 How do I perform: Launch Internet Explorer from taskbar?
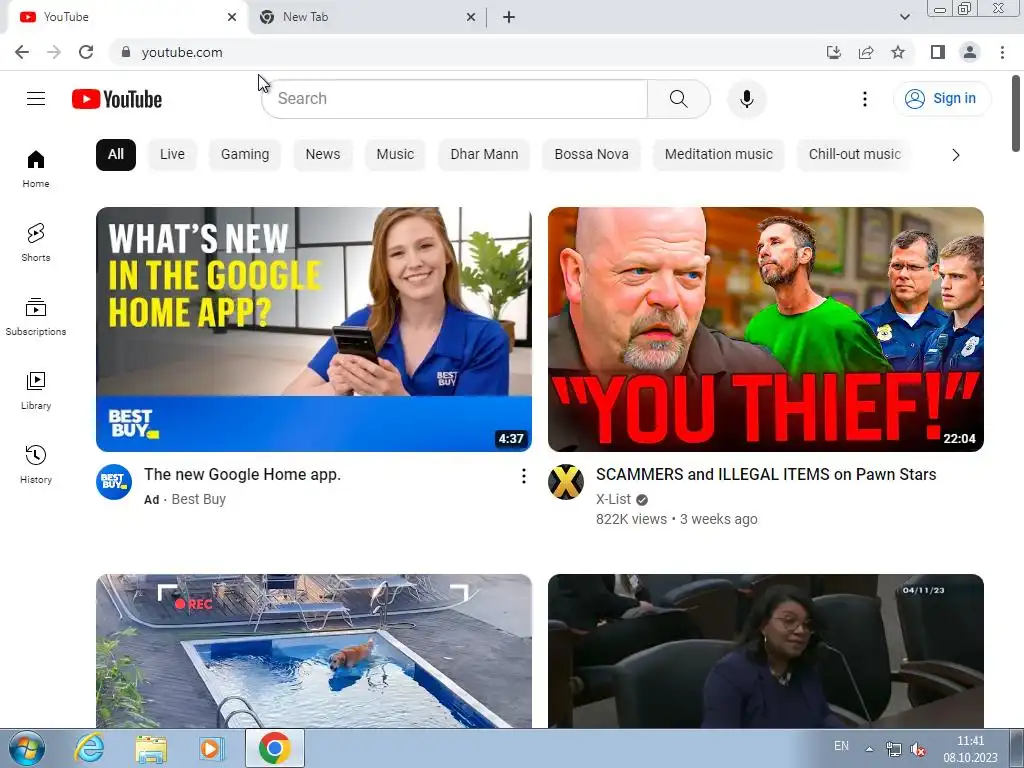coord(89,748)
